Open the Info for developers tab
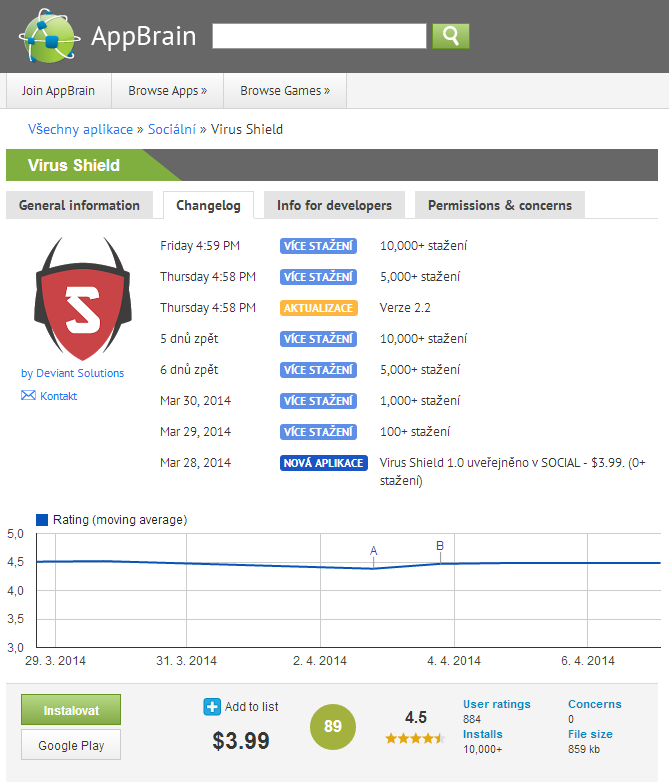669x782 pixels. click(x=334, y=205)
